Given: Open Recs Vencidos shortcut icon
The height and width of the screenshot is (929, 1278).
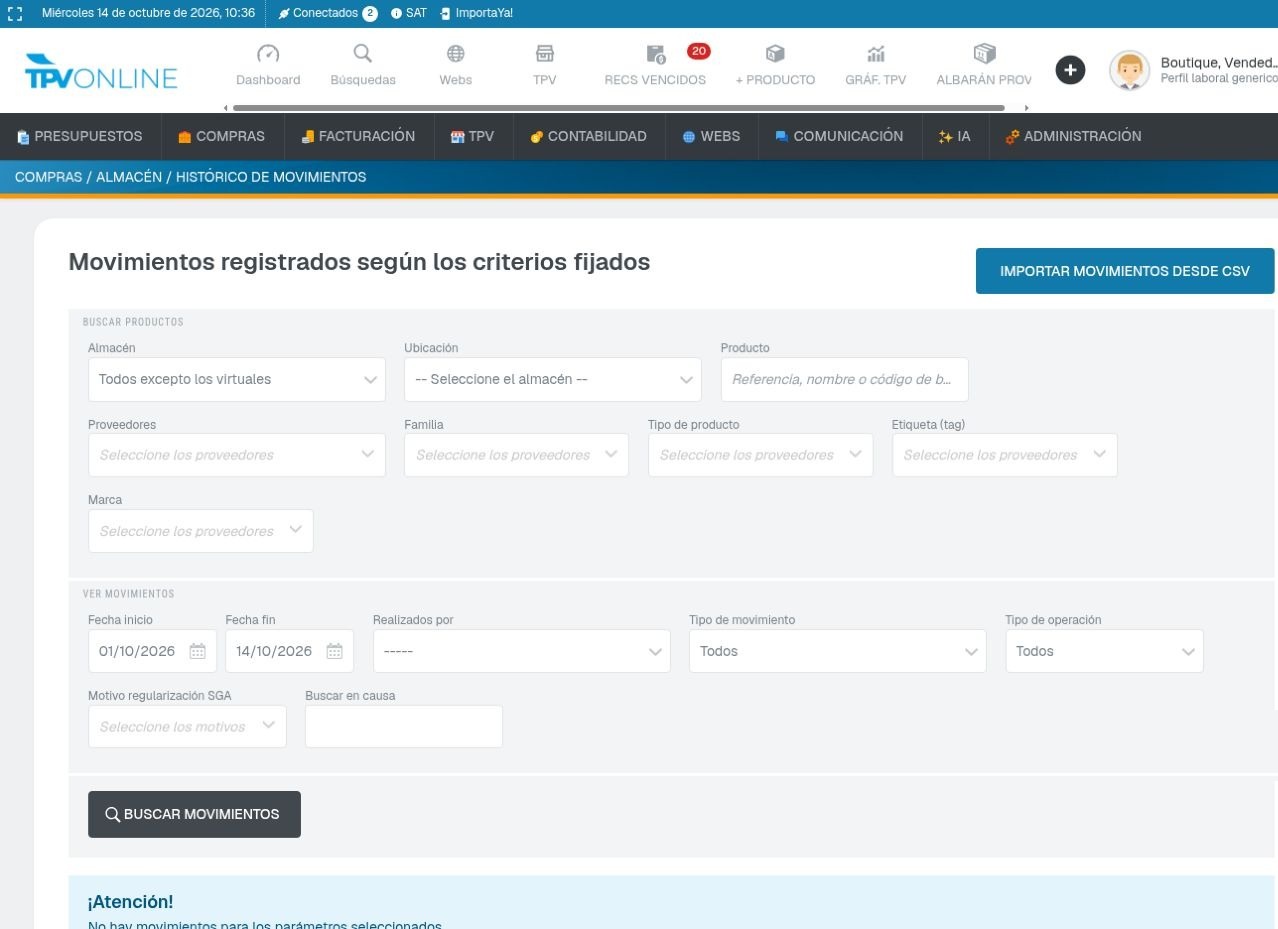Looking at the screenshot, I should (x=655, y=54).
